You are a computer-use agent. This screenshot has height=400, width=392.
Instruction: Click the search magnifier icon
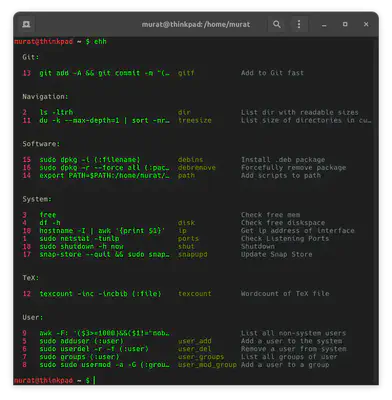pos(277,24)
